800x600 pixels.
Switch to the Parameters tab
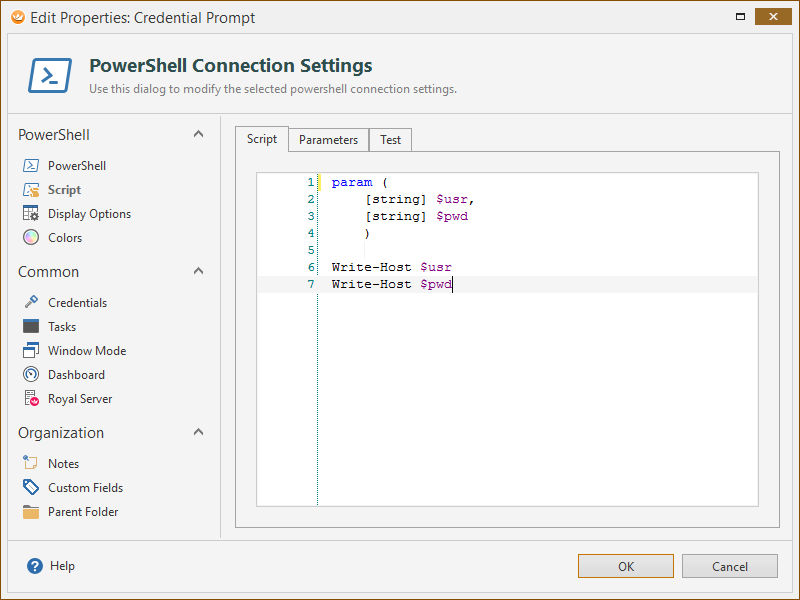[328, 140]
